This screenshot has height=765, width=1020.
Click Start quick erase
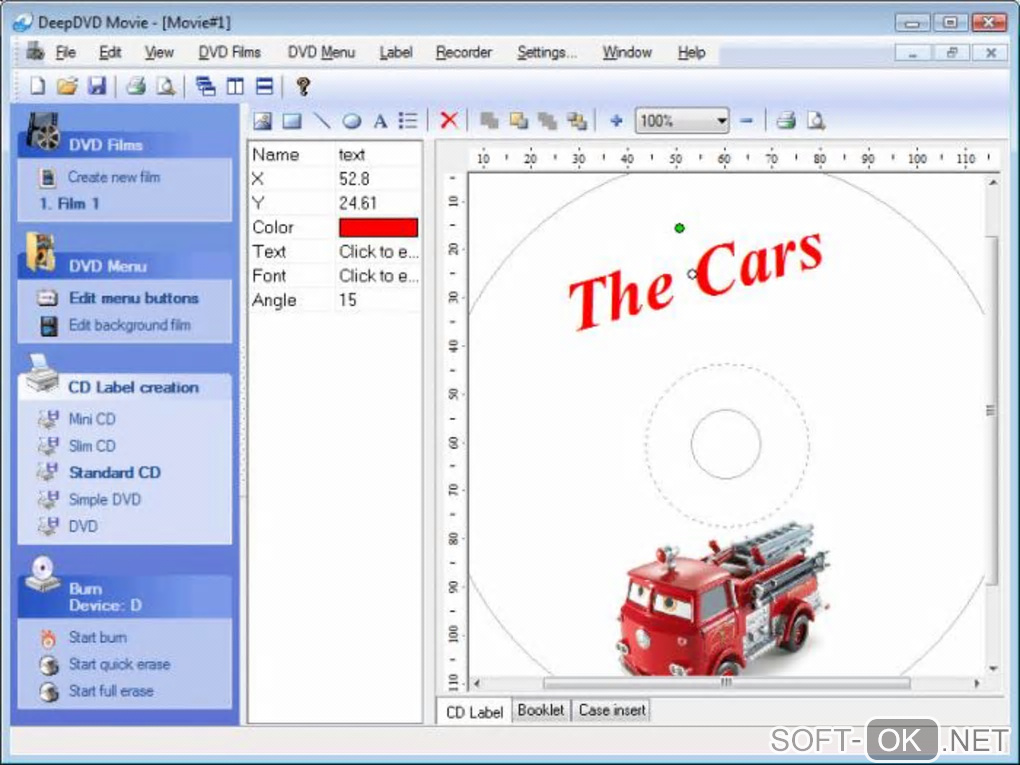coord(118,664)
